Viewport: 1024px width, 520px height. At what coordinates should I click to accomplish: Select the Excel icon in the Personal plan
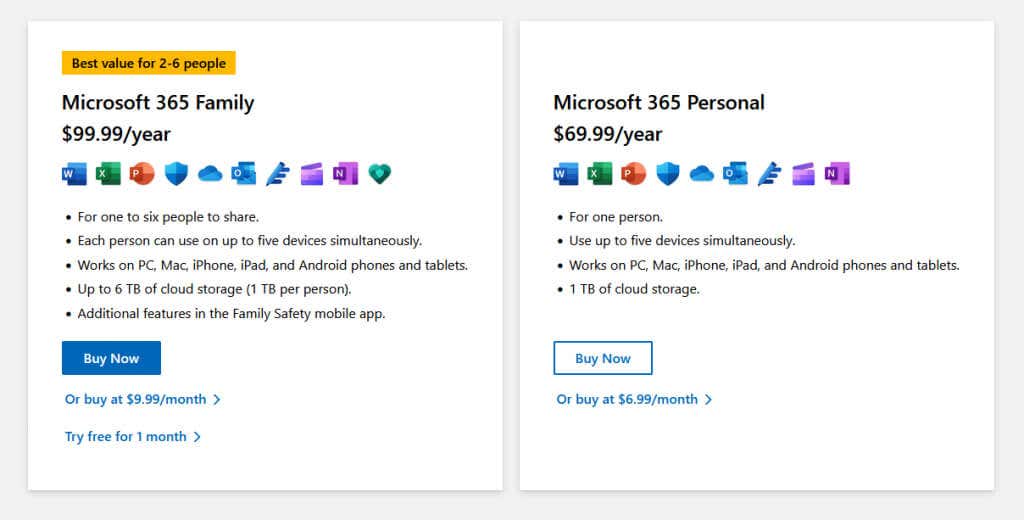tap(600, 174)
